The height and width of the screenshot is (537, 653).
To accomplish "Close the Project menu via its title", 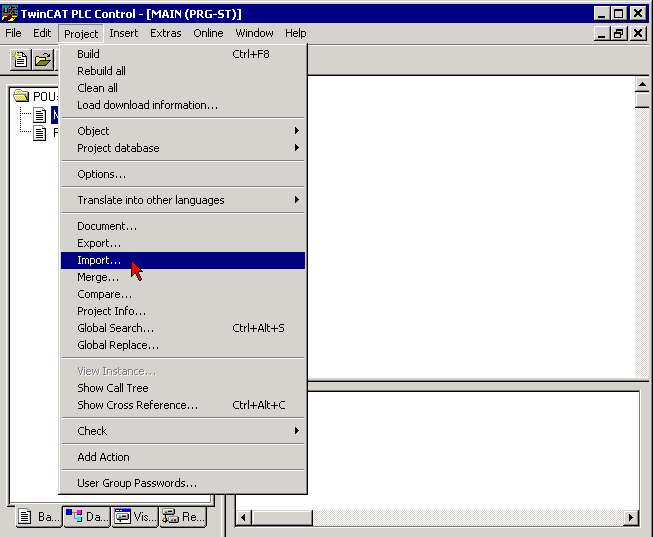I will (81, 34).
